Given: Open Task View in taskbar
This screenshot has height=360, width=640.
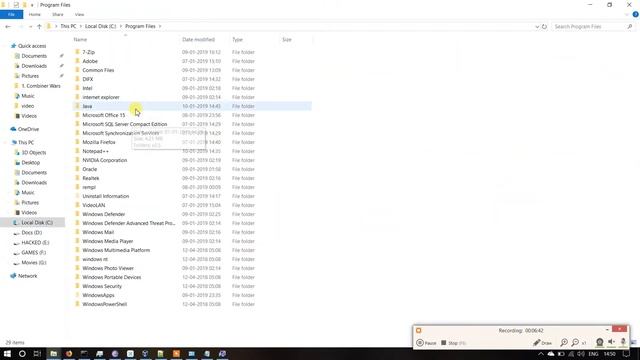Looking at the screenshot, I should click(37, 353).
